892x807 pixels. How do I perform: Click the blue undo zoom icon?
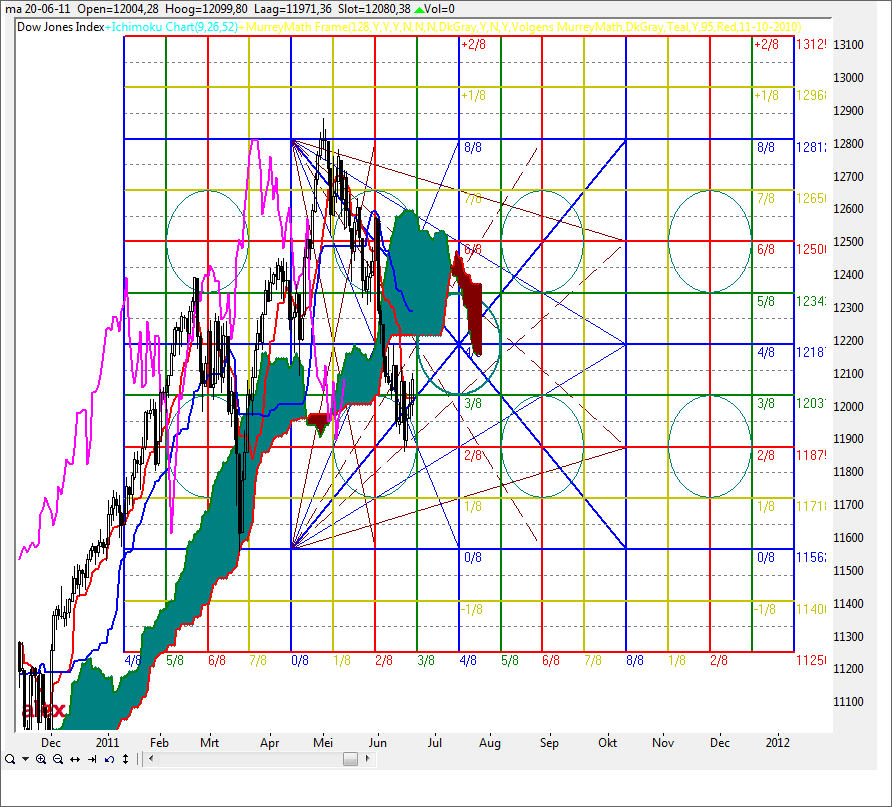click(x=108, y=760)
